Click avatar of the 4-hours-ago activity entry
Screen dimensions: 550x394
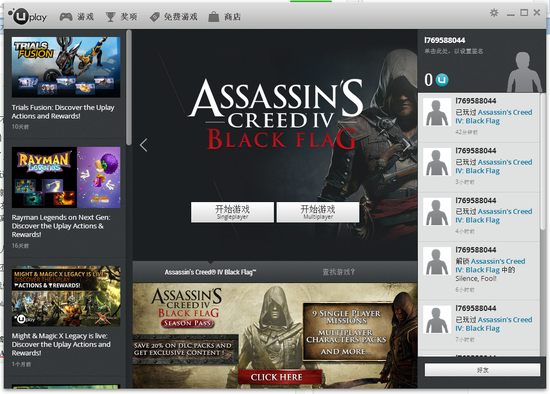(437, 212)
